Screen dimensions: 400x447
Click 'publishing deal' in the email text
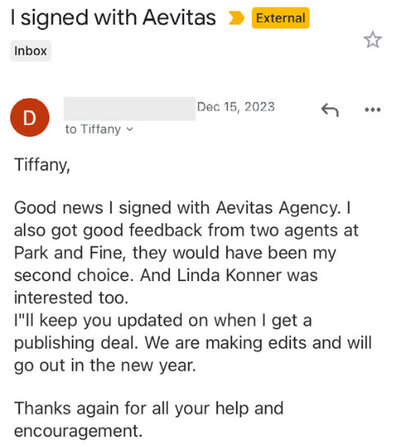point(76,343)
